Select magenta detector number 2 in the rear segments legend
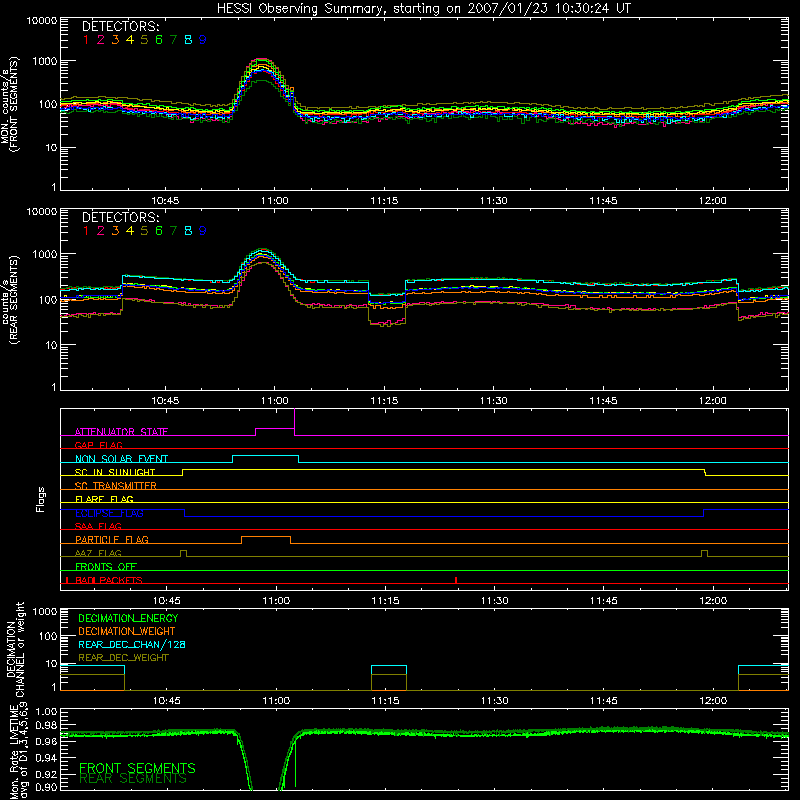The height and width of the screenshot is (800, 800). 101,231
